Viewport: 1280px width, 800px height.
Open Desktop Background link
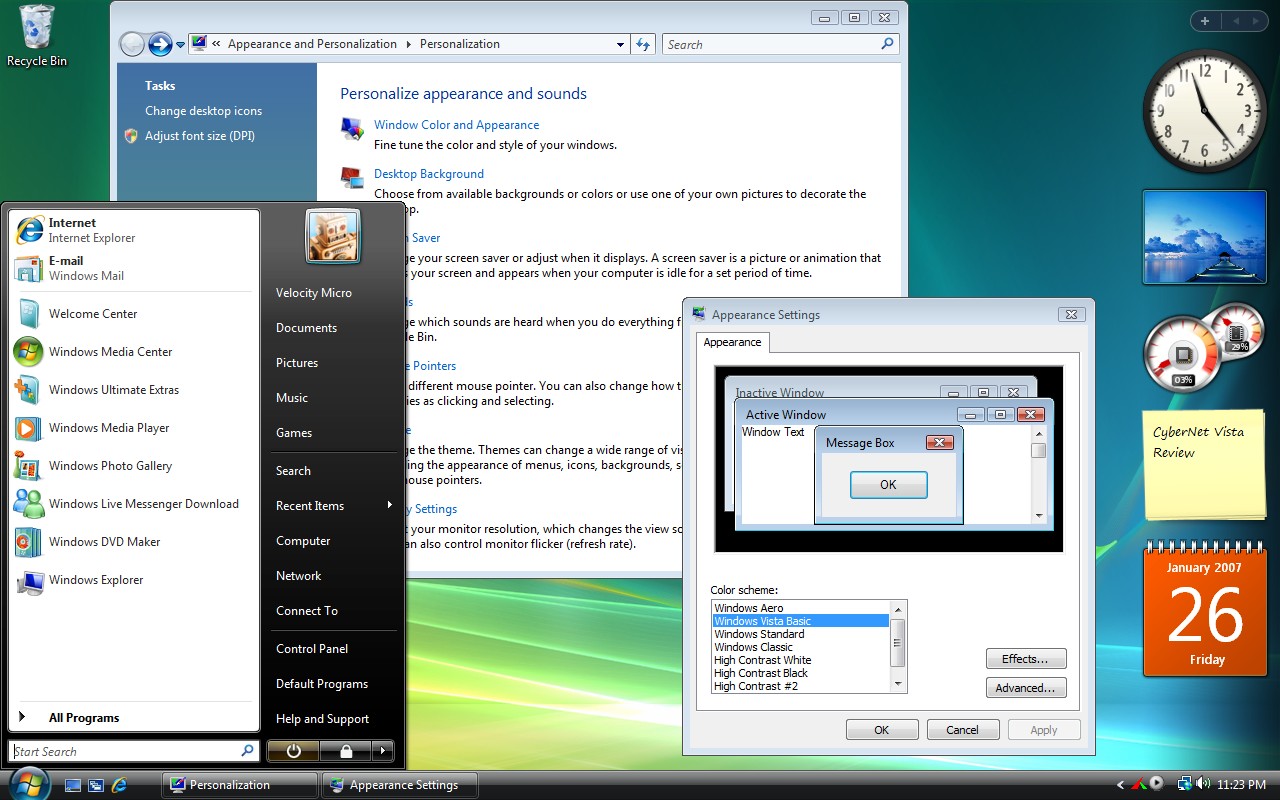tap(429, 174)
